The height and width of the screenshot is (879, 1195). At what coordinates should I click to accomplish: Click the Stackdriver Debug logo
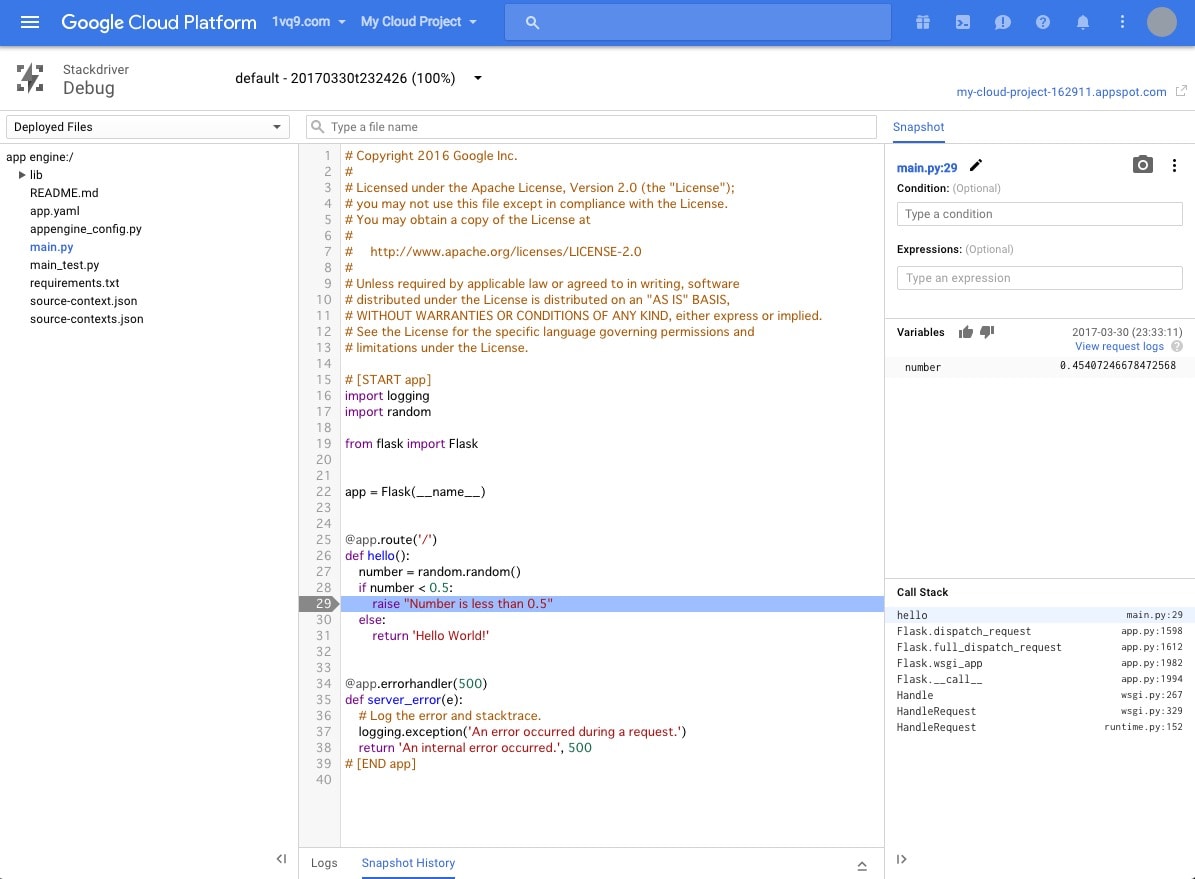coord(30,79)
